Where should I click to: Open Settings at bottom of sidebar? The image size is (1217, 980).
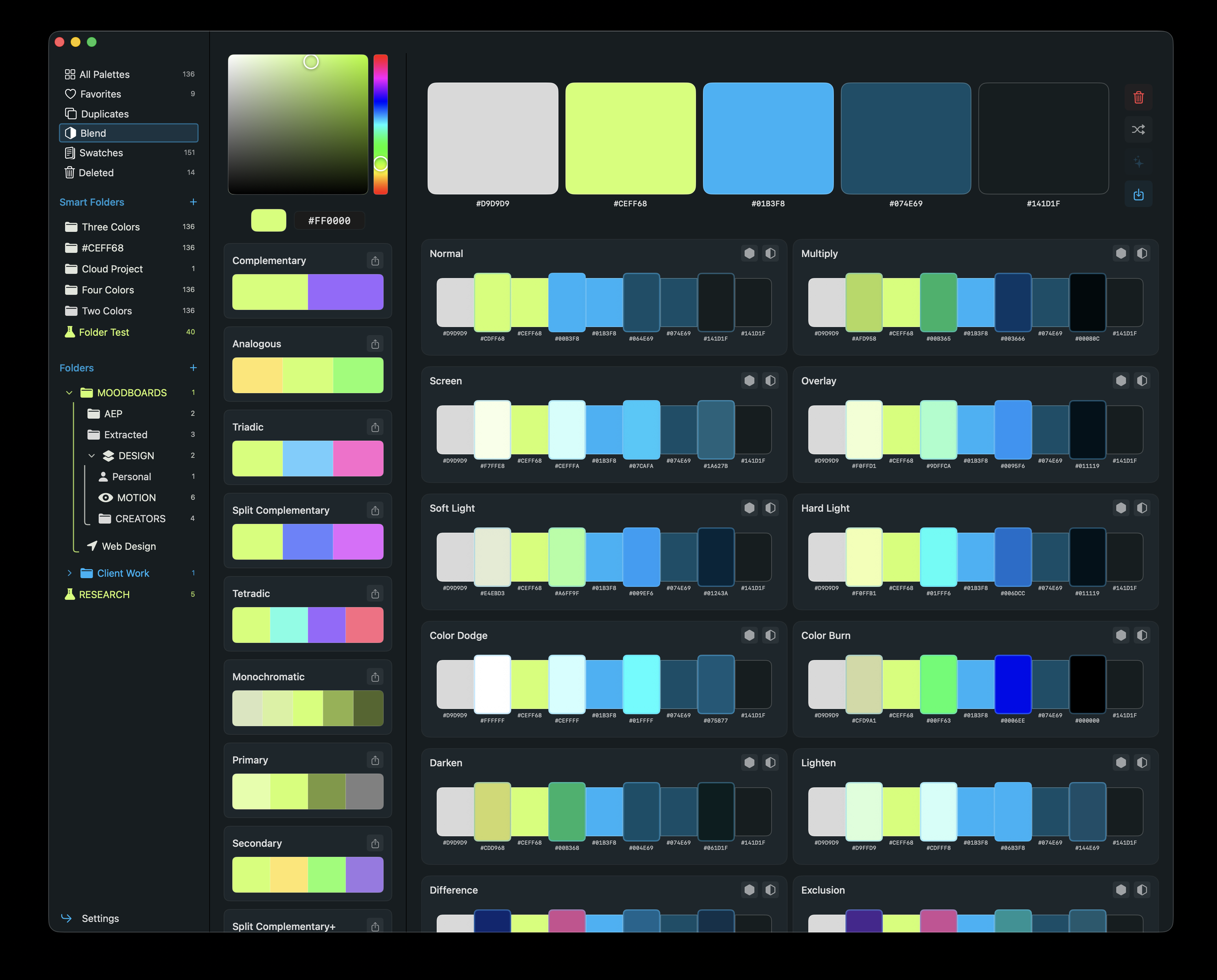tap(100, 919)
